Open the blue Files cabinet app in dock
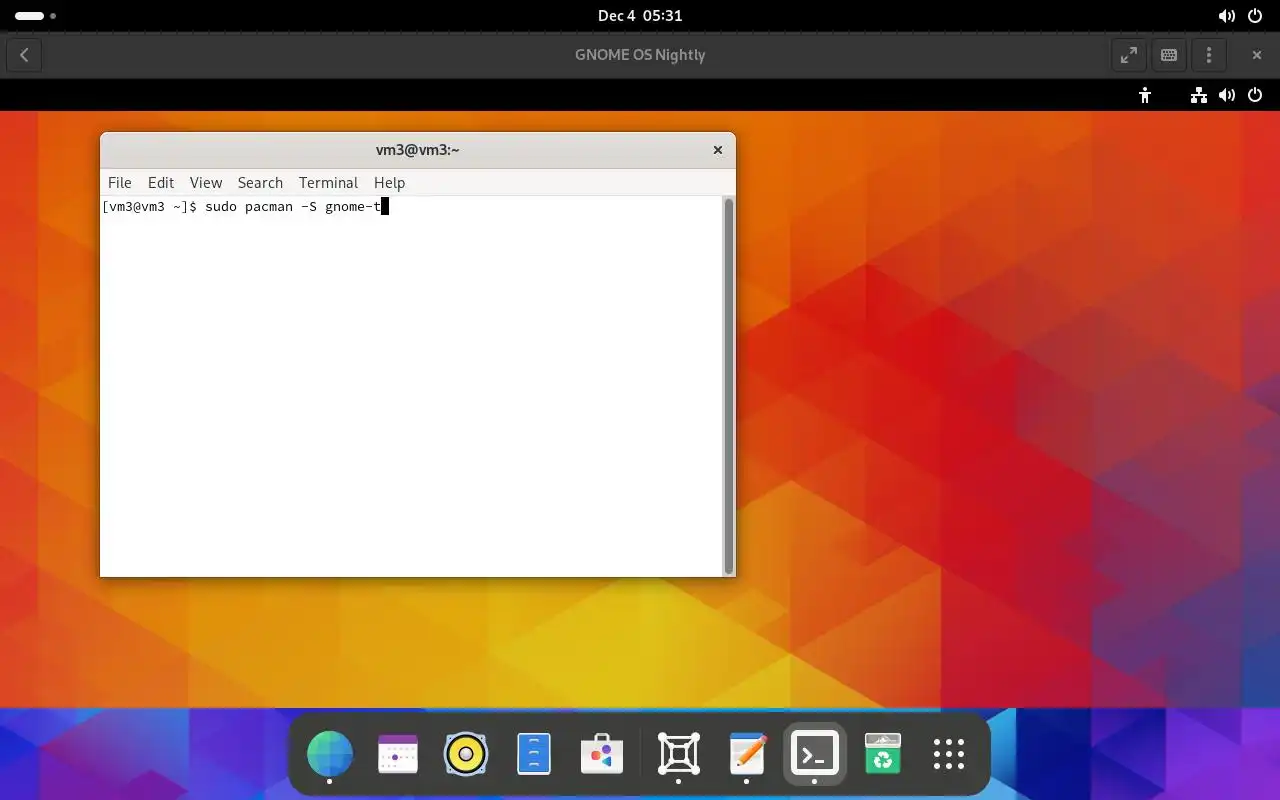 click(x=534, y=754)
